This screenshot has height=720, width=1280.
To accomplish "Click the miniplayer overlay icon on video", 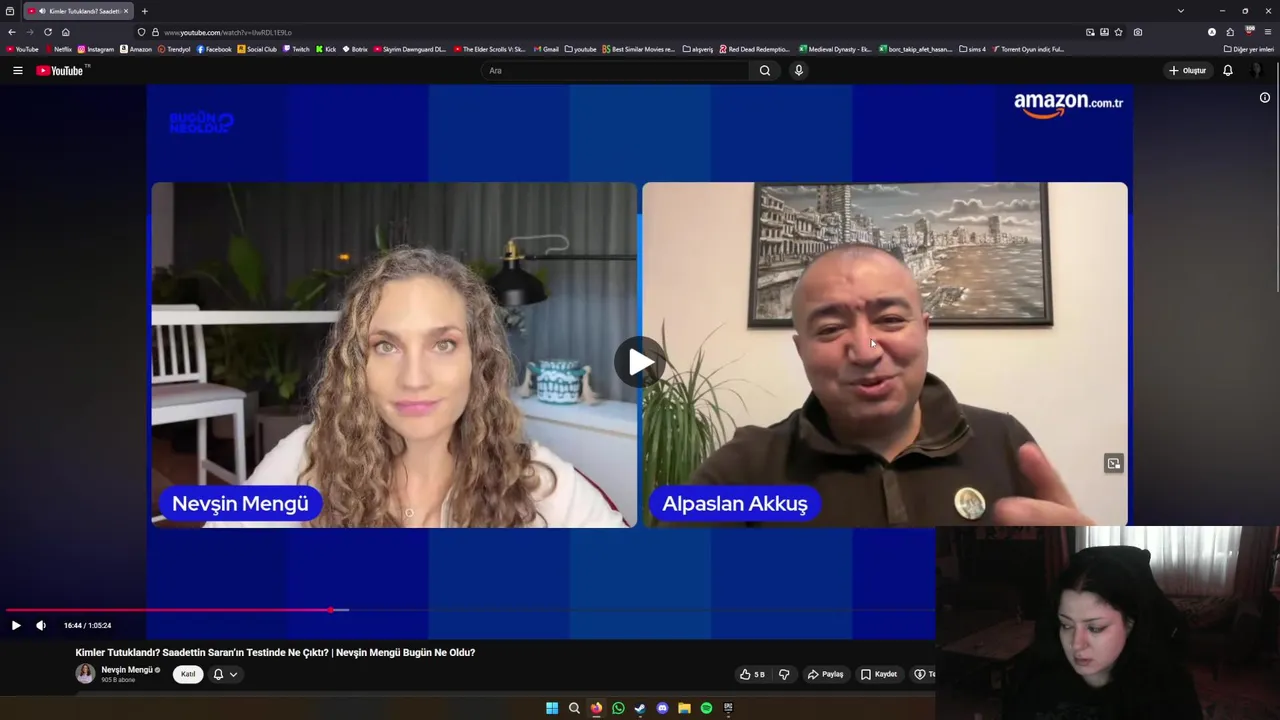I will [1113, 463].
